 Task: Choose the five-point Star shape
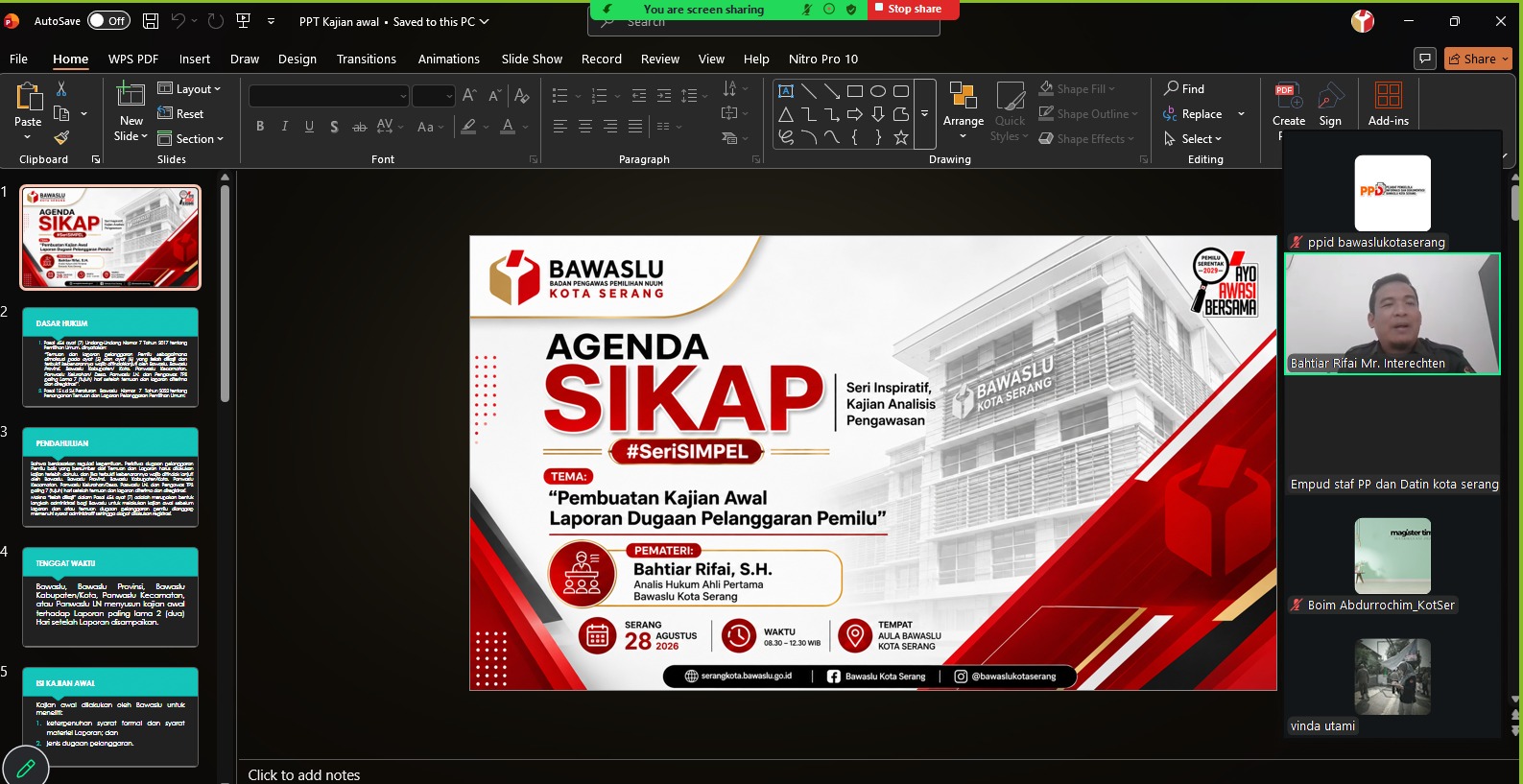coord(900,137)
